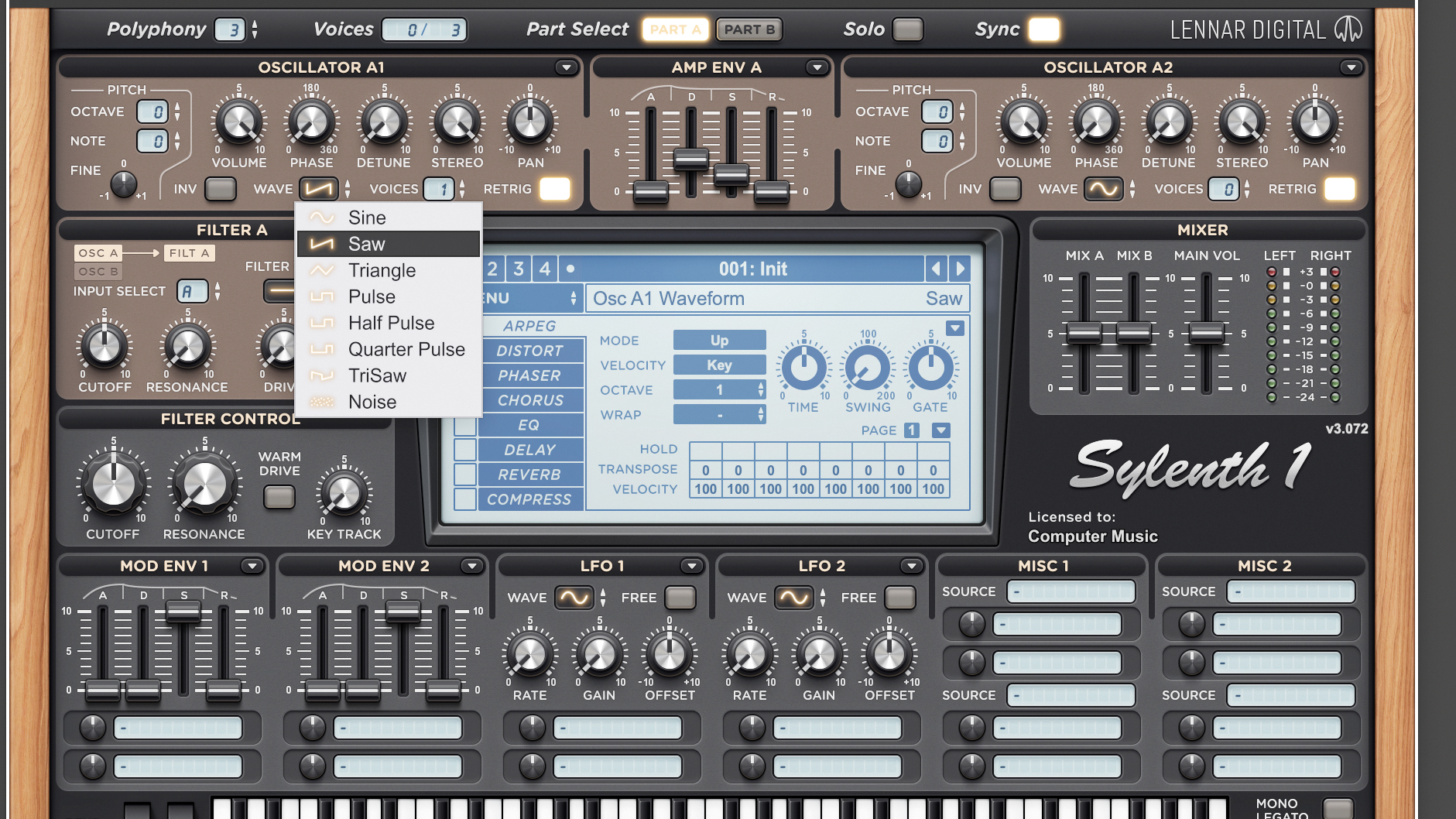Toggle Oscillator A2 Retrig switch
The image size is (1456, 819).
[1340, 189]
